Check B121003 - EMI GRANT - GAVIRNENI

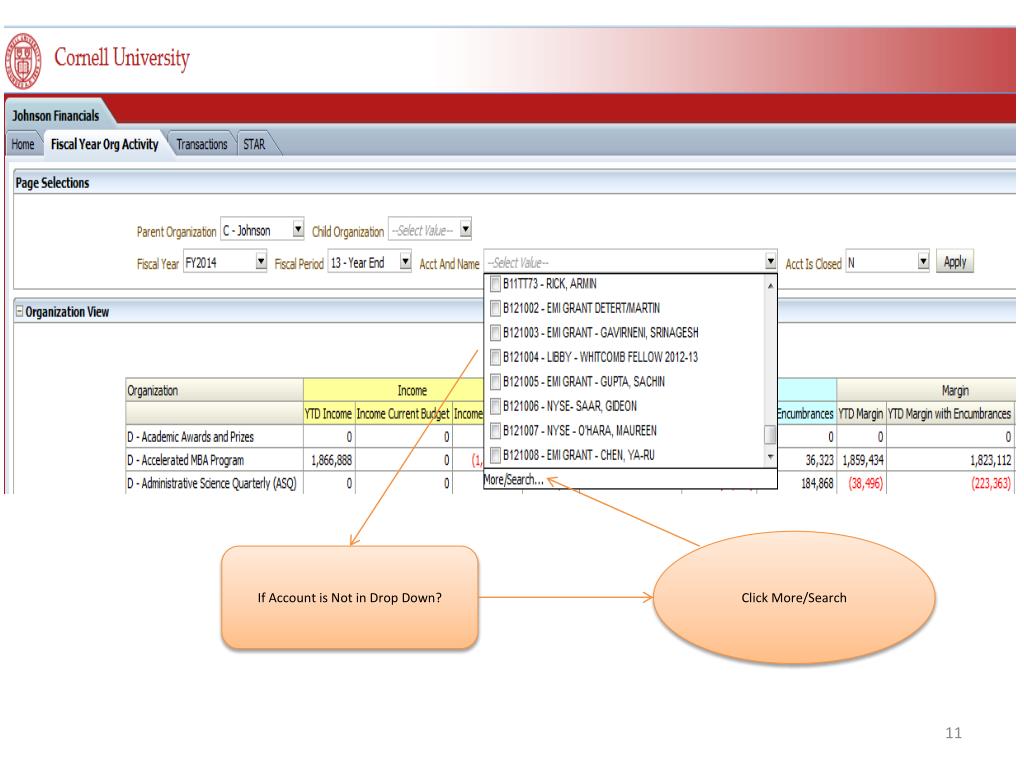click(495, 332)
